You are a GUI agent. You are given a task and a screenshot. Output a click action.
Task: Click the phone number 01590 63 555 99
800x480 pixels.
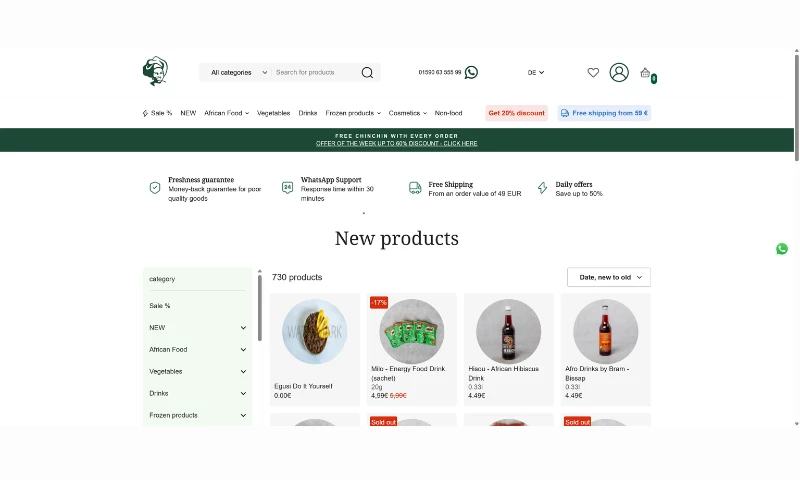(440, 72)
